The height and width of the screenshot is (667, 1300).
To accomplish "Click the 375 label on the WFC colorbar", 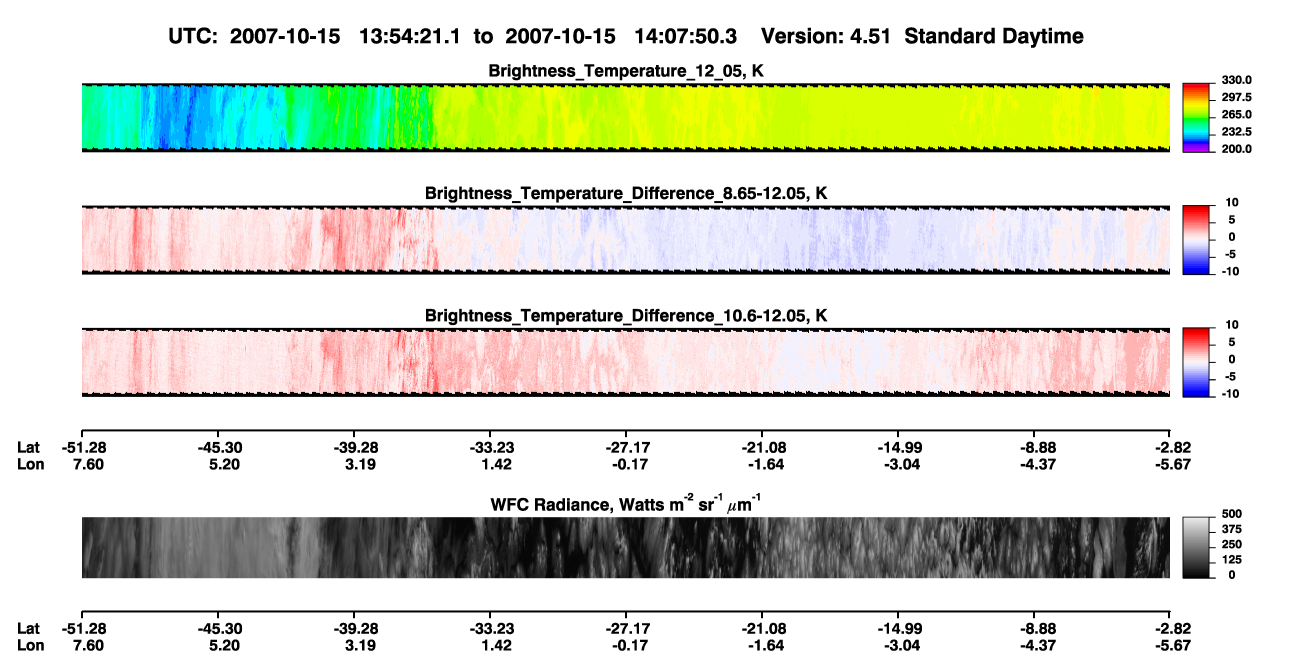I will (1232, 529).
